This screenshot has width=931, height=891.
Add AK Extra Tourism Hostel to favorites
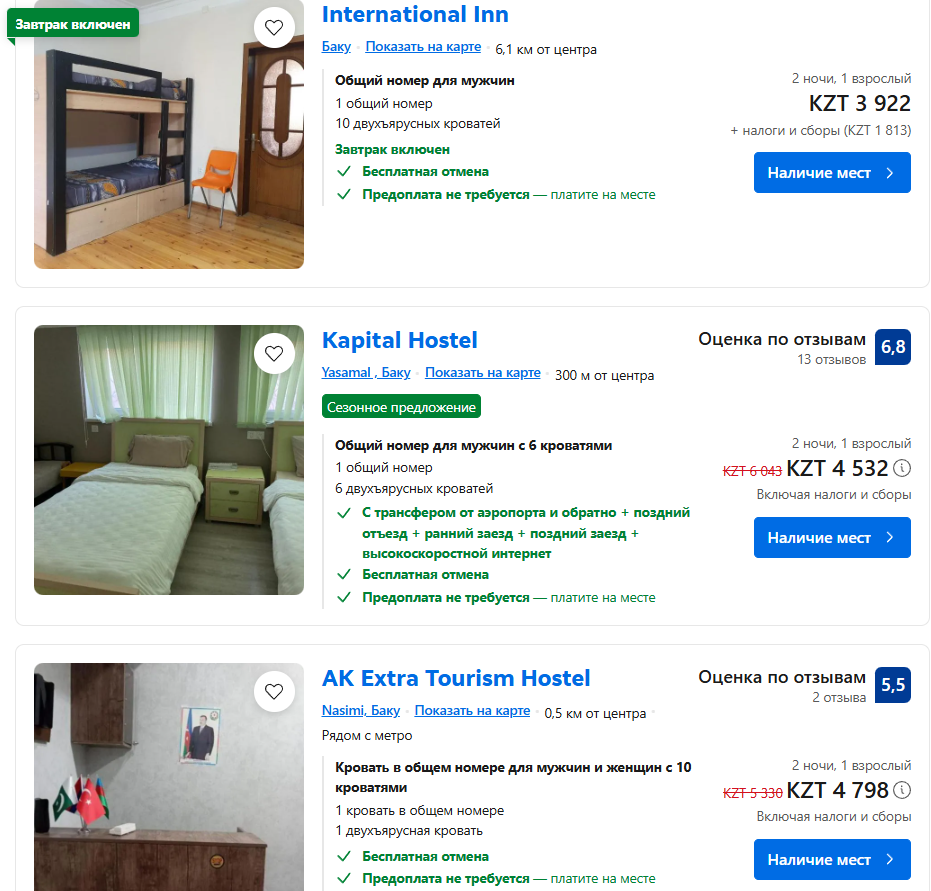point(274,692)
